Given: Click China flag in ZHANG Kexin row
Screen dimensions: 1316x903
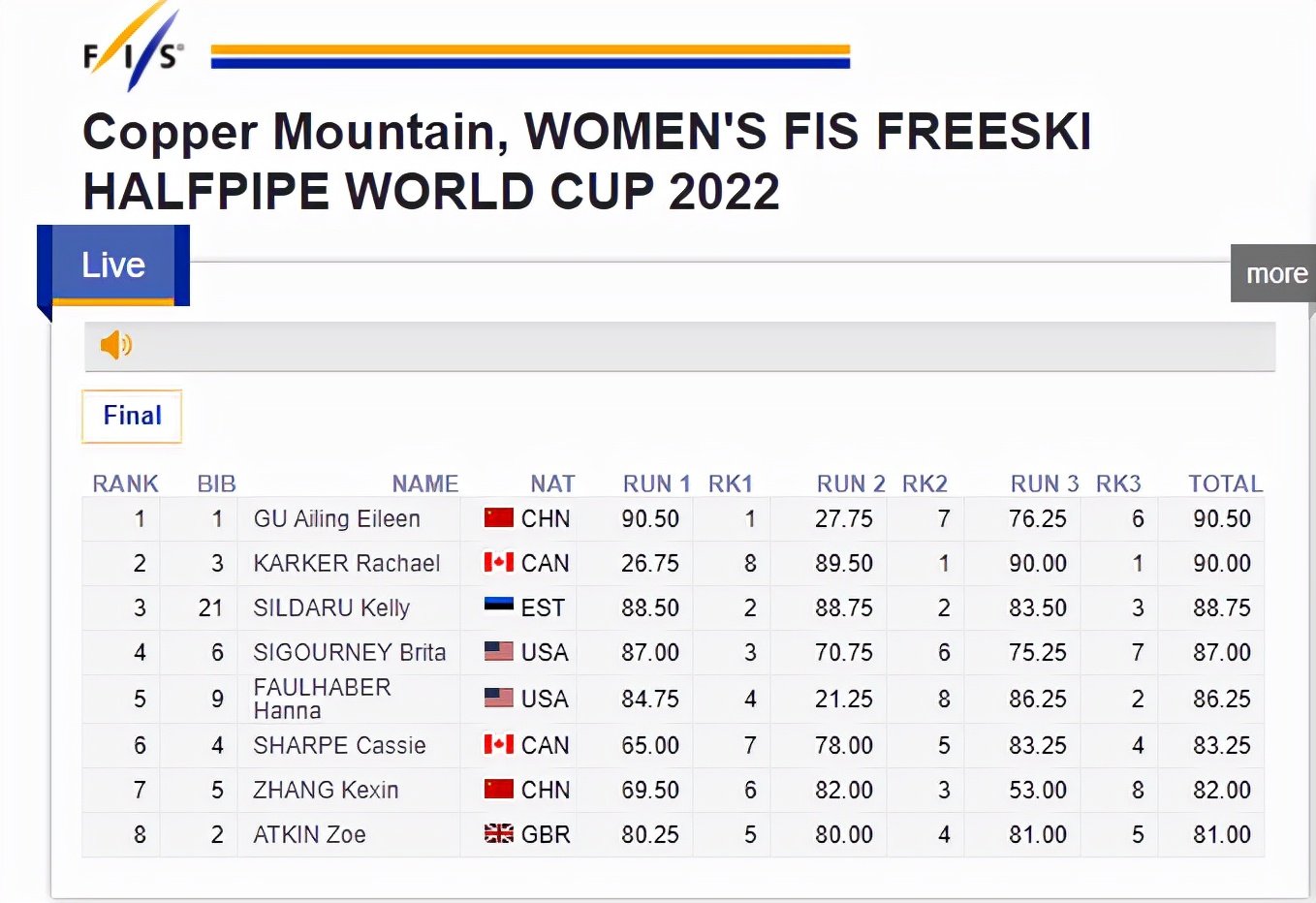Looking at the screenshot, I should click(x=499, y=790).
